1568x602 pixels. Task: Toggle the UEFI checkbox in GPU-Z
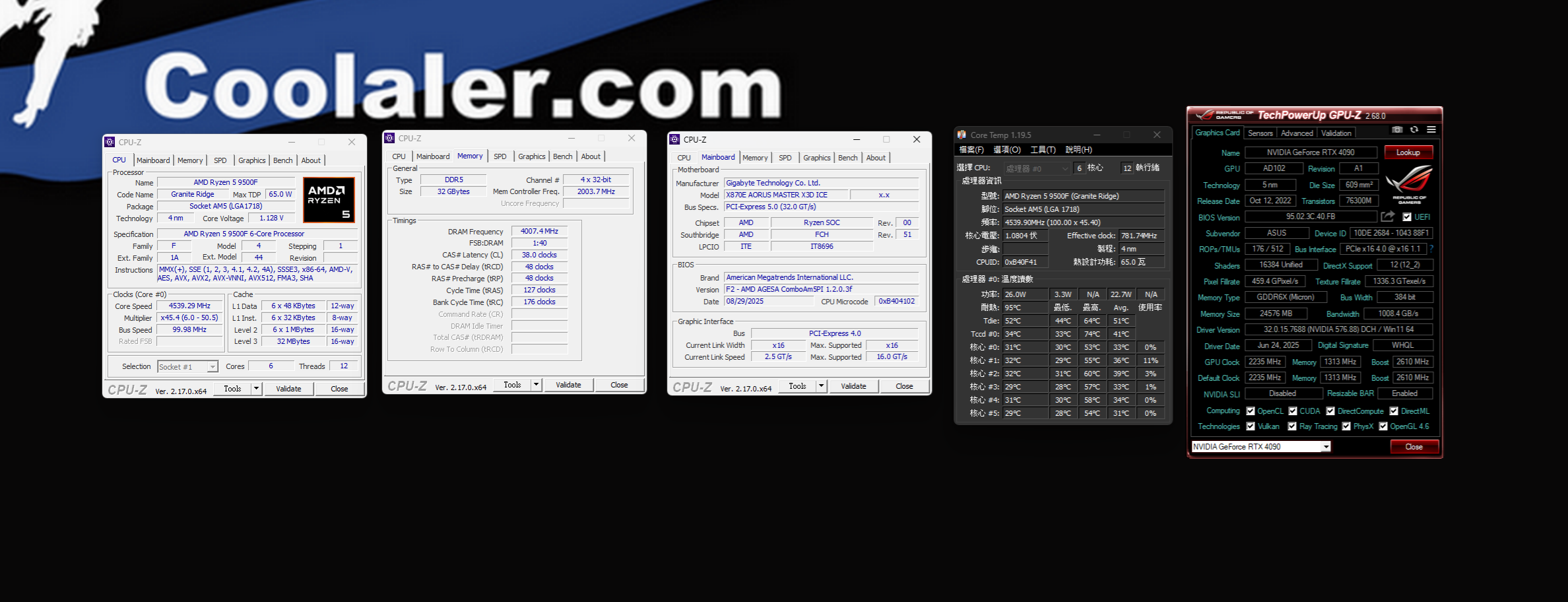click(x=1407, y=217)
